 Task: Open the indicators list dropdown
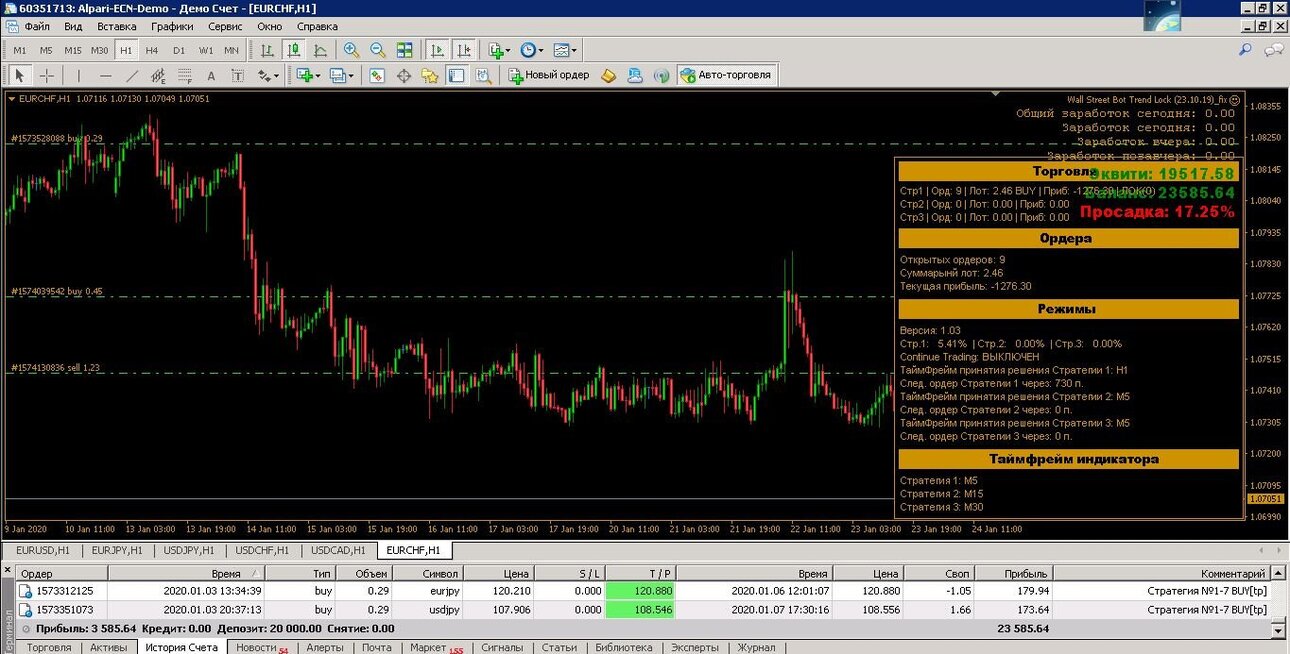[x=499, y=50]
